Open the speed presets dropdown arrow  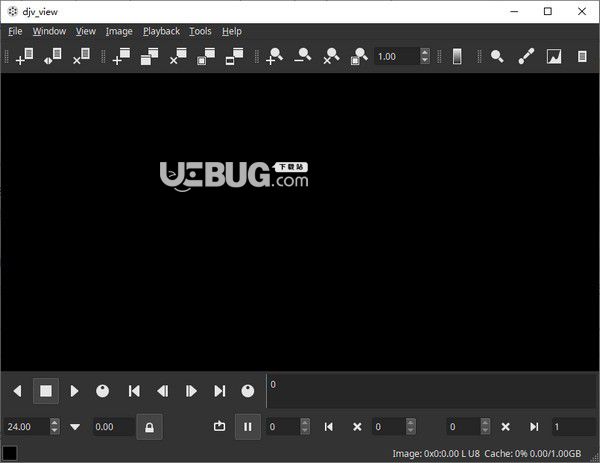pyautogui.click(x=75, y=427)
